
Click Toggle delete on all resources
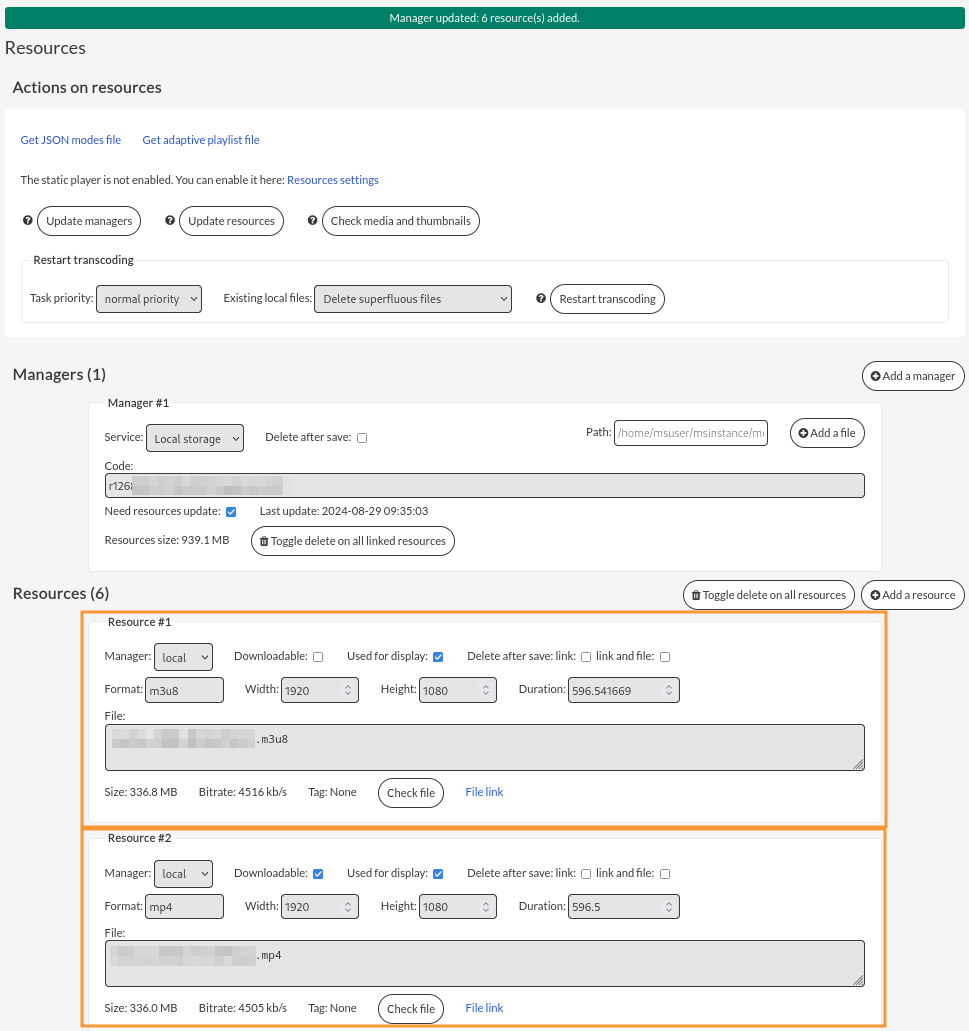[768, 595]
